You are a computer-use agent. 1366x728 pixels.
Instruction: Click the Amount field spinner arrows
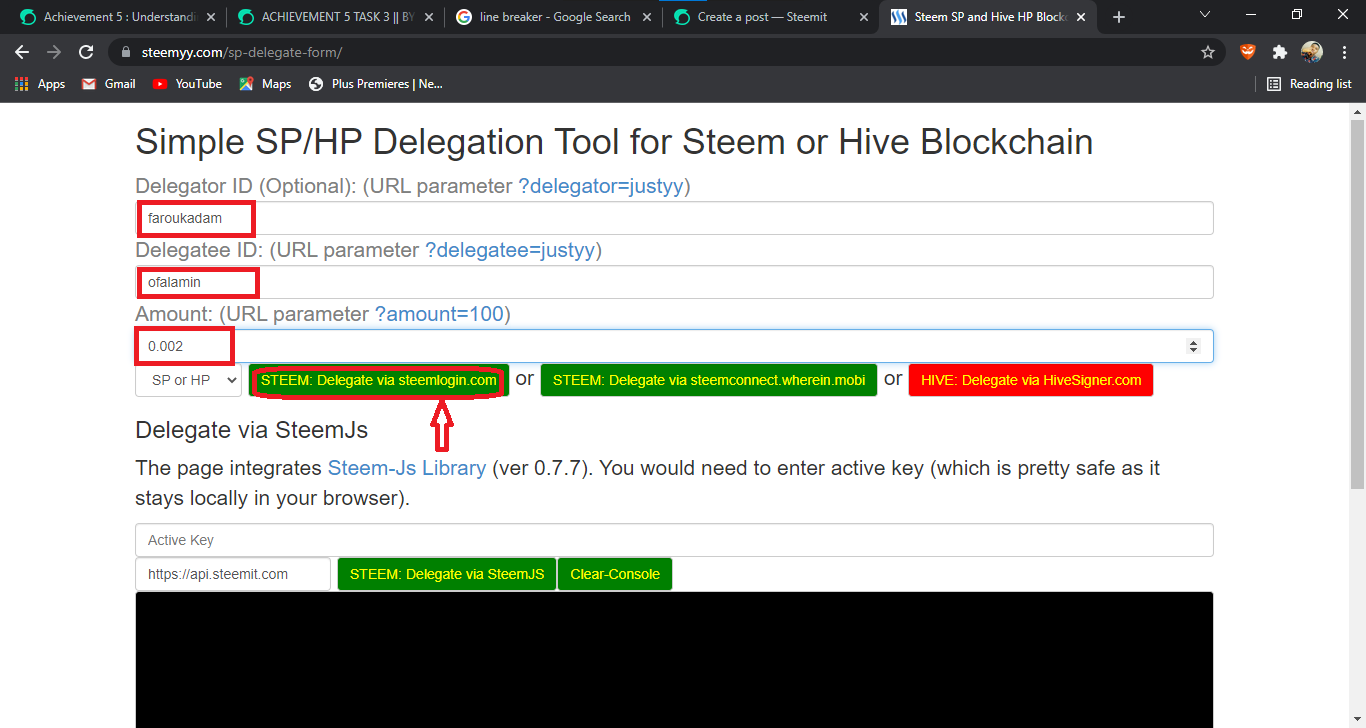1193,346
